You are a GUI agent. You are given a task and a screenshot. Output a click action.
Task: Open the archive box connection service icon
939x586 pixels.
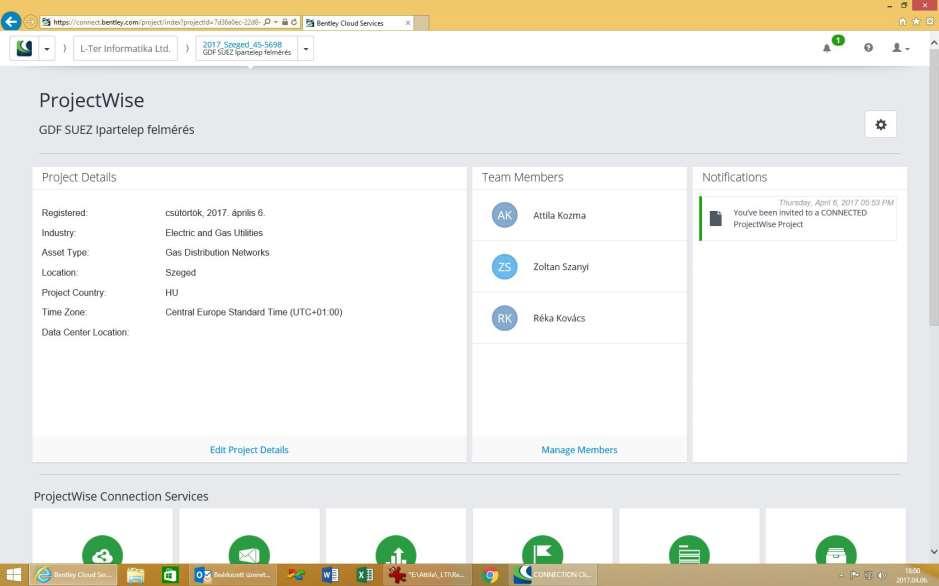[x=836, y=552]
